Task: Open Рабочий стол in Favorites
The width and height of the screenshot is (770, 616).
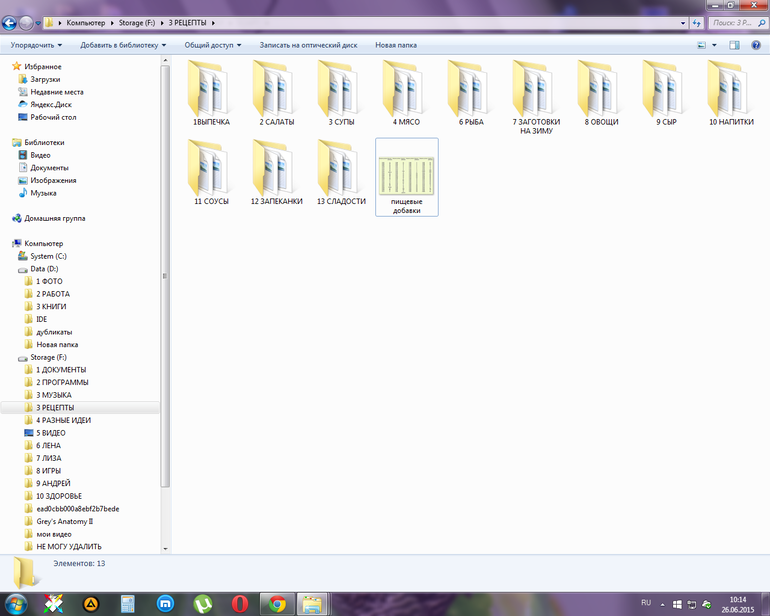Action: click(x=53, y=117)
